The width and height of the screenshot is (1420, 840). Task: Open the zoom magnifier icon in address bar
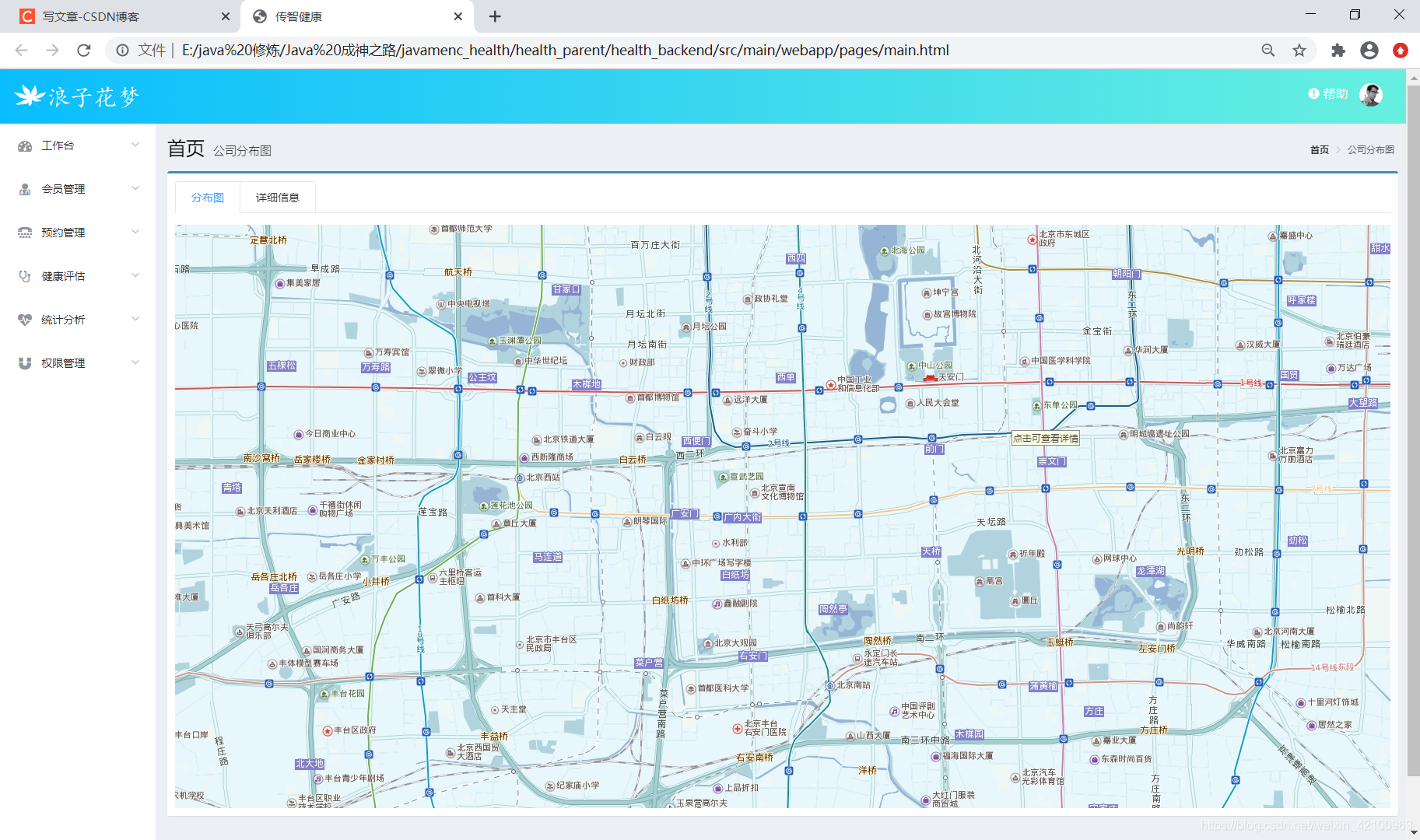1268,51
